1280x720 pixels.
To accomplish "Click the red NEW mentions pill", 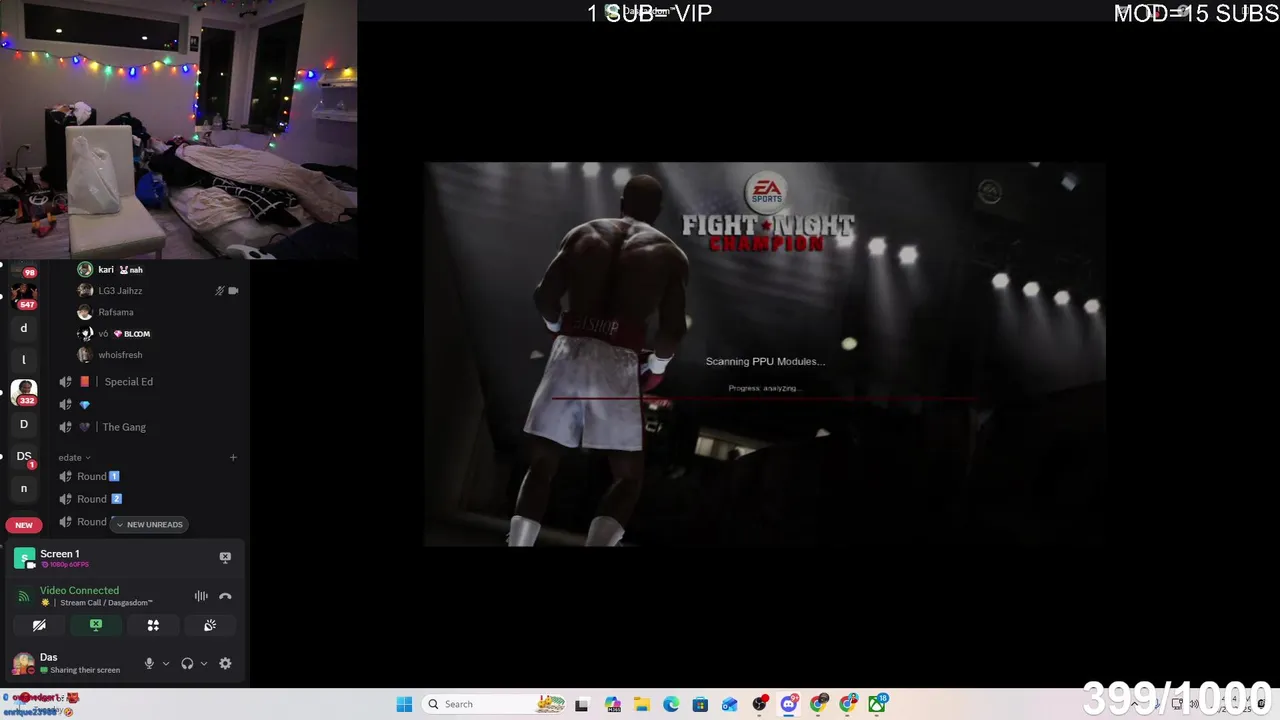I will pos(24,525).
